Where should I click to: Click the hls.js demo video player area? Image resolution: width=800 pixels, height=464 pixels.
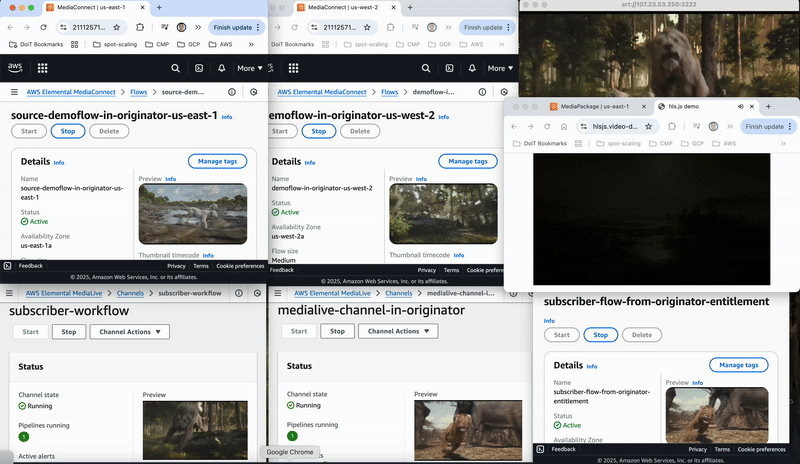coord(652,219)
